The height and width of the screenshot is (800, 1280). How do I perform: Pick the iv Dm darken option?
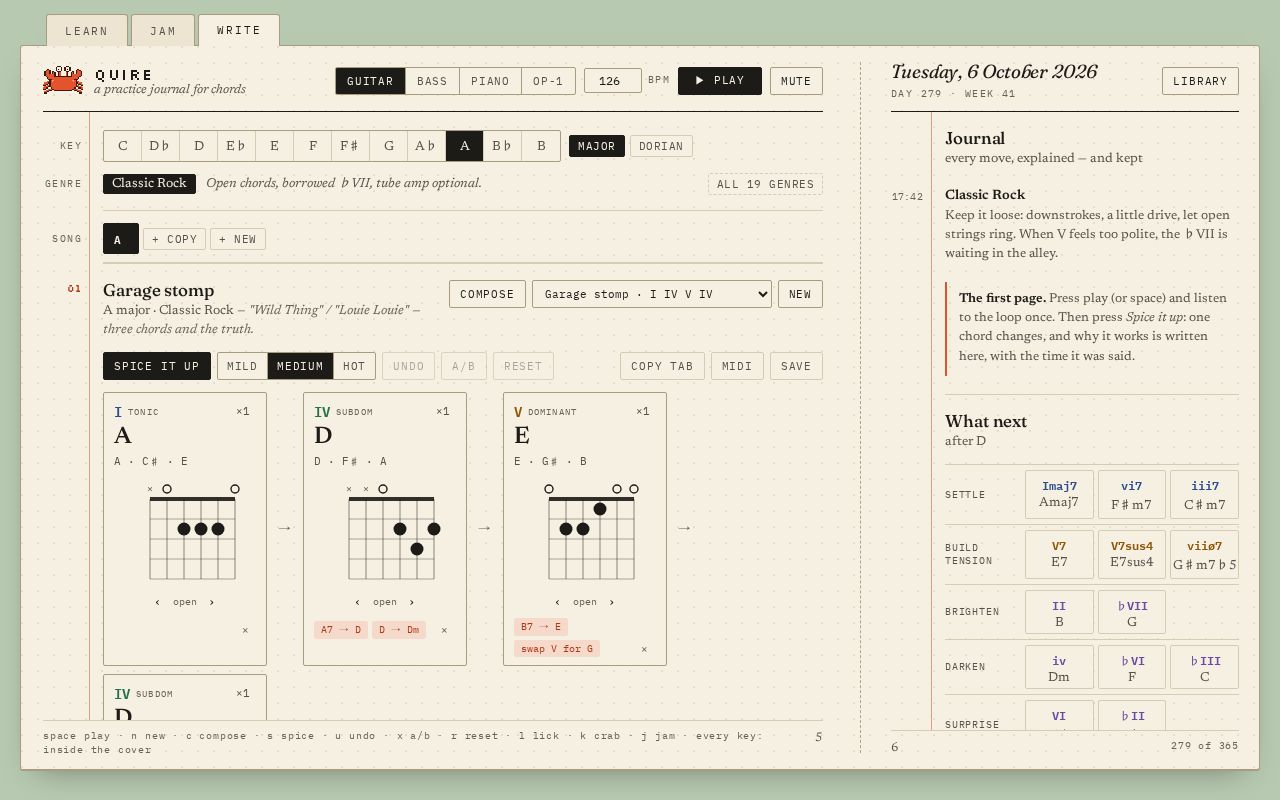(1059, 667)
